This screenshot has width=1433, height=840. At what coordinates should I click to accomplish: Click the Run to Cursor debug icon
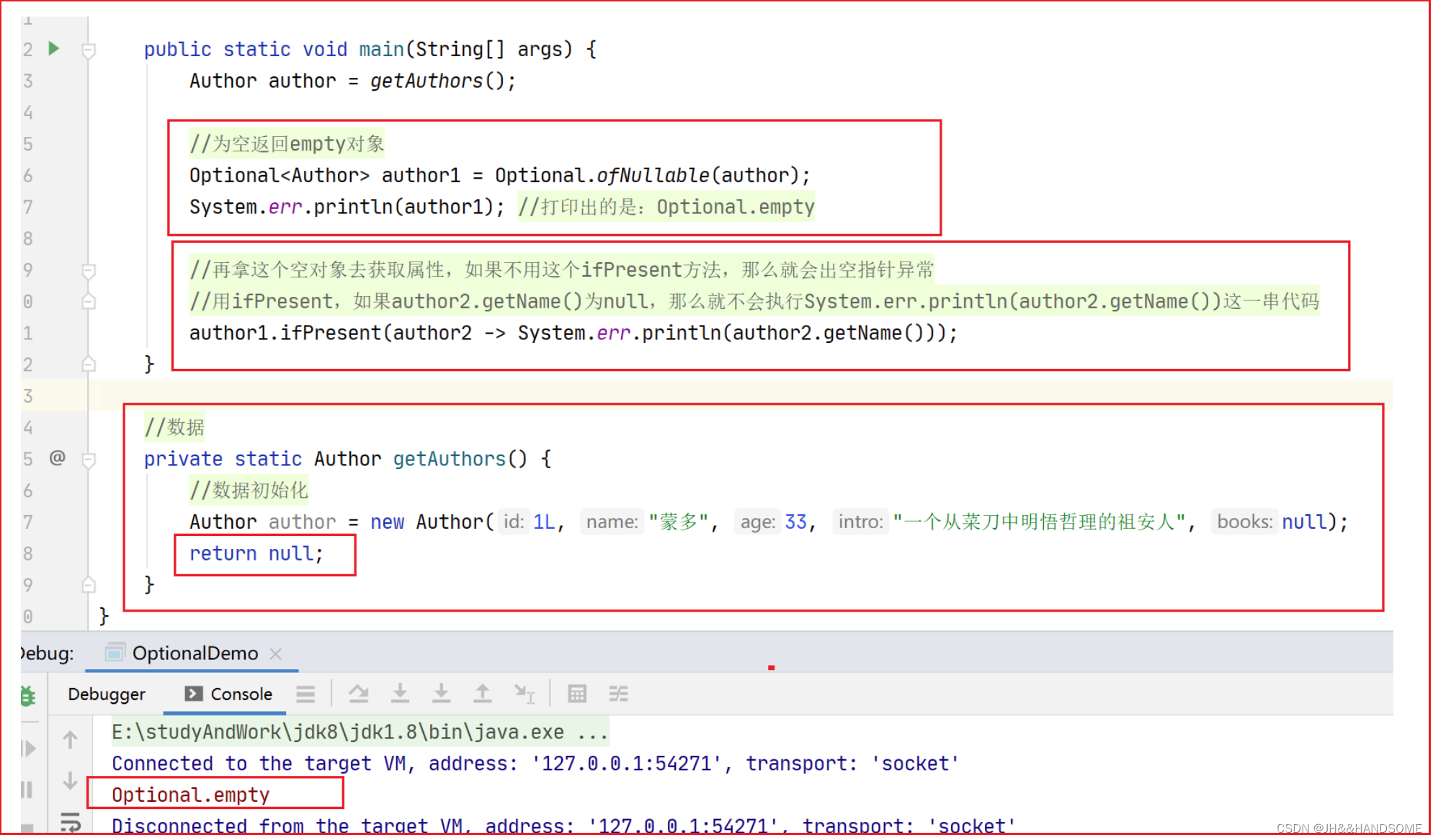point(524,694)
